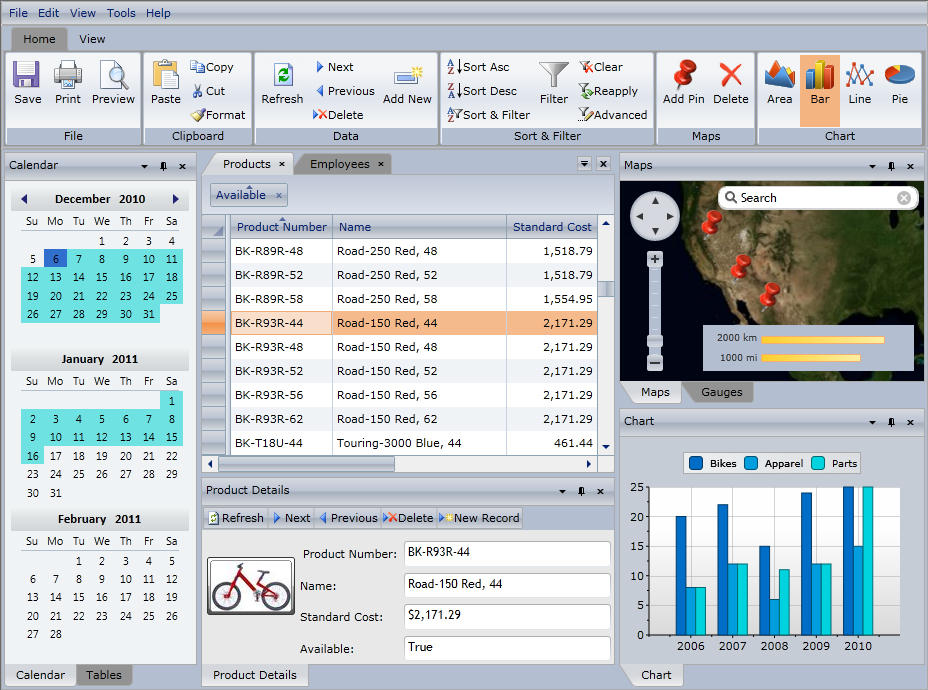Go to Next record in Data group

pos(334,67)
